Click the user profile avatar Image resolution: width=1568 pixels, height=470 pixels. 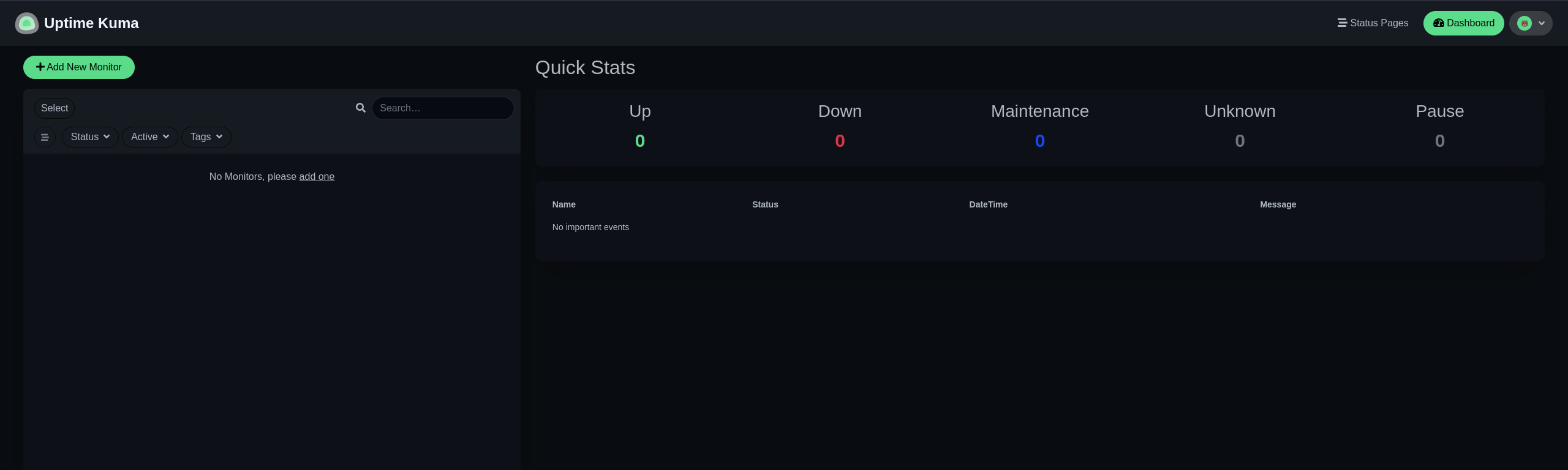[1524, 23]
